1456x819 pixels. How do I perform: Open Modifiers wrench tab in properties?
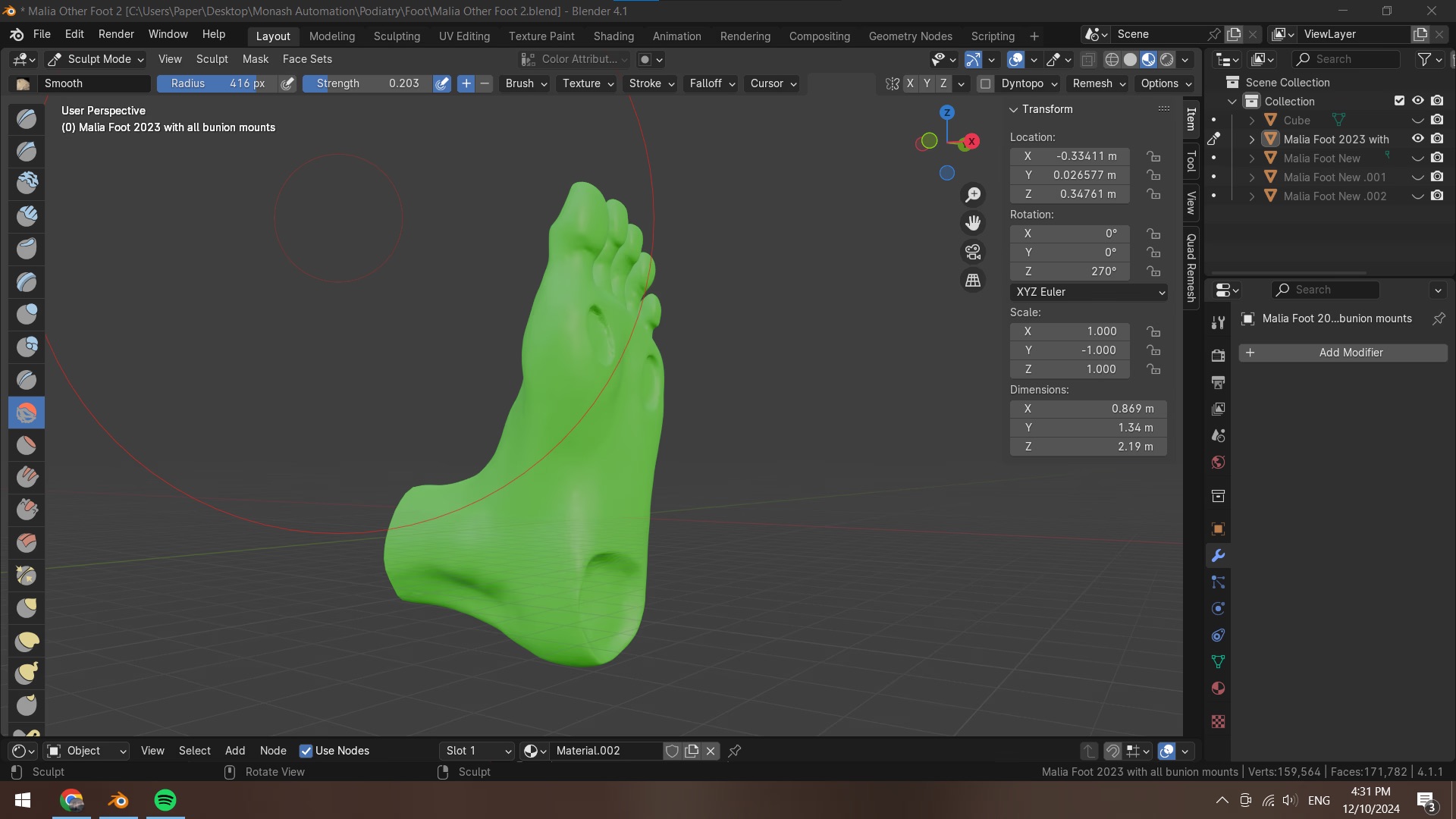1218,556
